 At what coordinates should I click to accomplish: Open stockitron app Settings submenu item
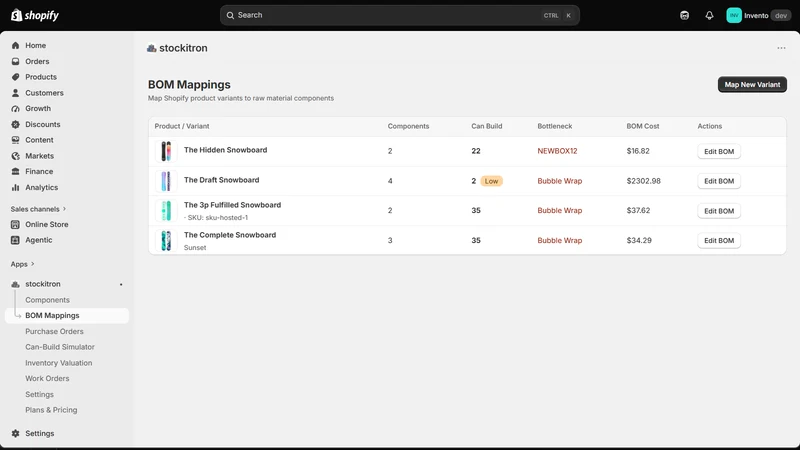39,394
